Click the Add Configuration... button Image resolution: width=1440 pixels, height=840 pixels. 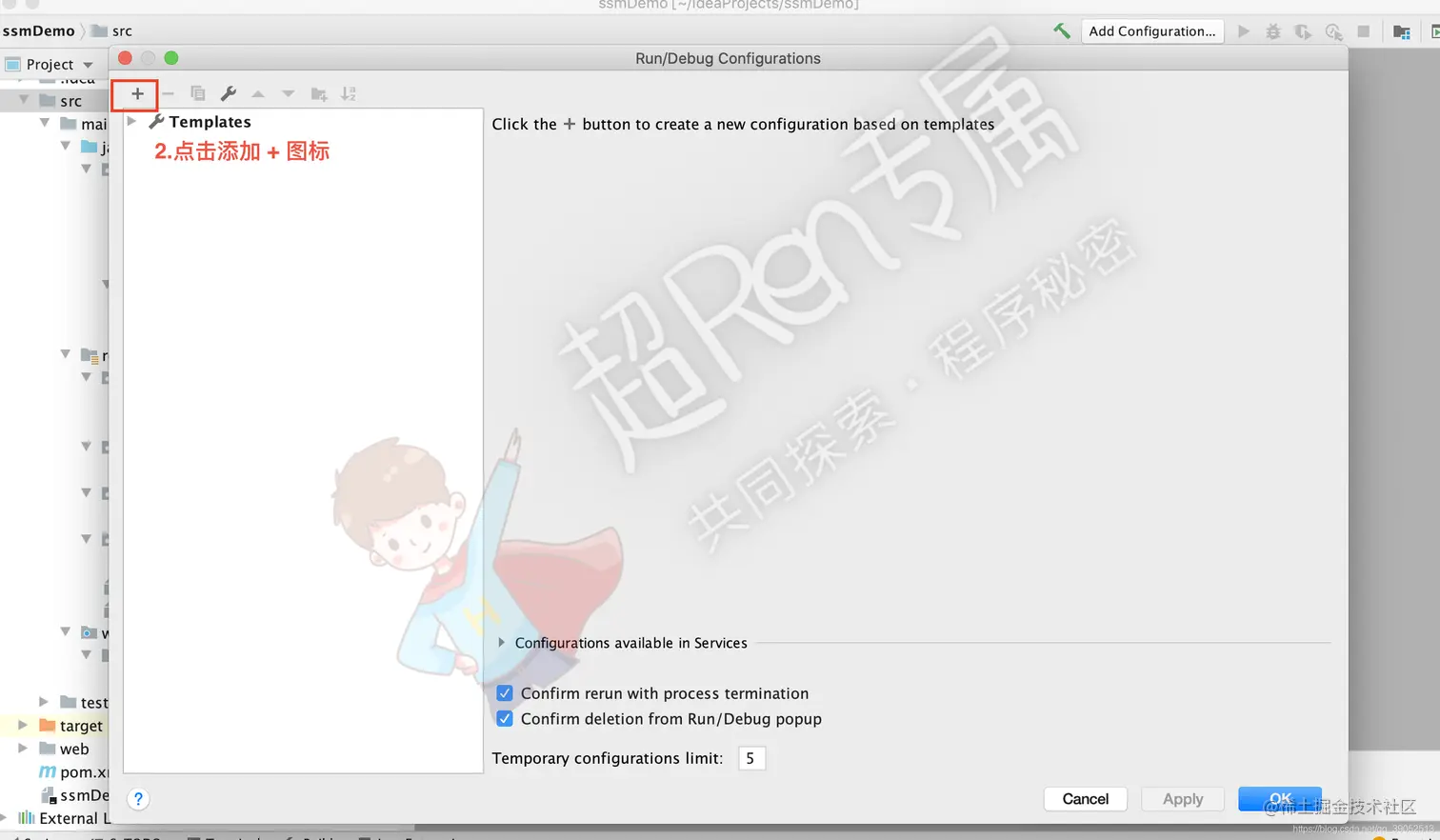coord(1152,31)
